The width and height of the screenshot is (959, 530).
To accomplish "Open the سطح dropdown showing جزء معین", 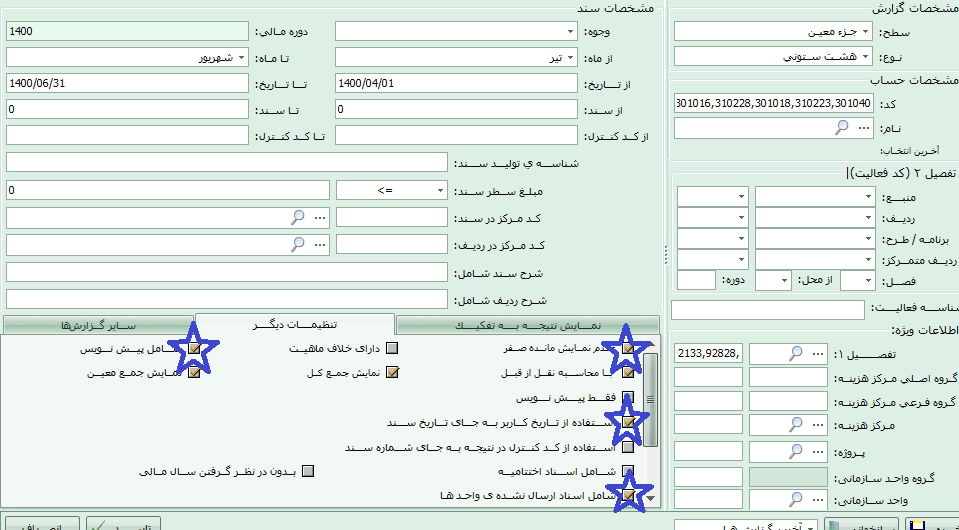I will [774, 31].
